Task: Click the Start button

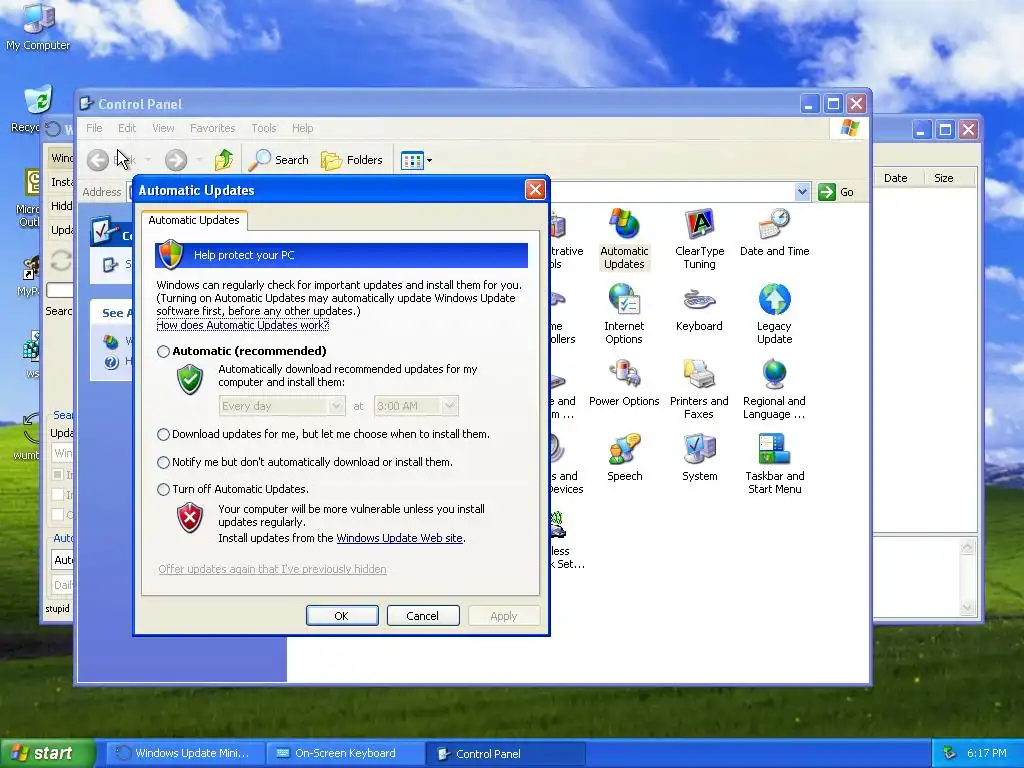Action: coord(47,754)
